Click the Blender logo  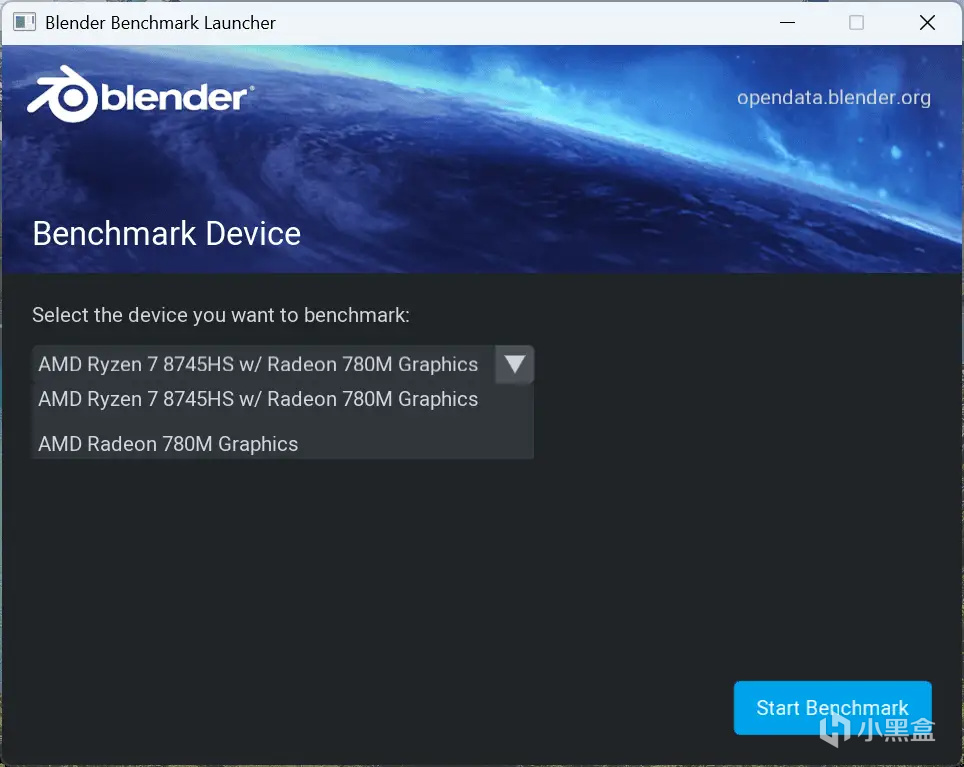(140, 94)
